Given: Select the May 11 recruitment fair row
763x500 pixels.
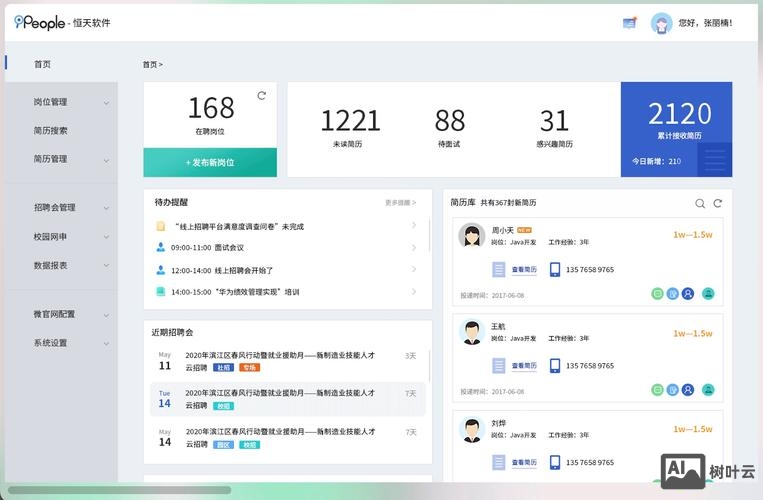Looking at the screenshot, I should (x=288, y=361).
